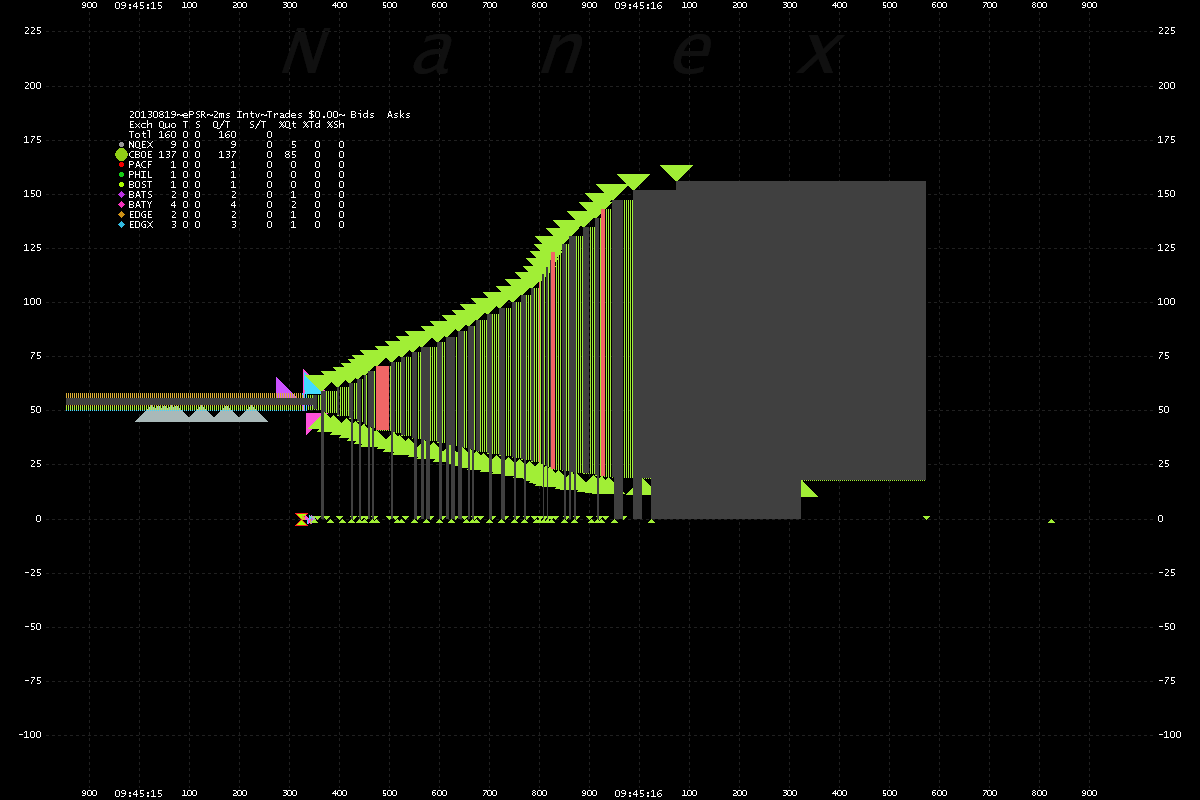Select the "NQEX" exchange name
The height and width of the screenshot is (800, 1200).
141,145
